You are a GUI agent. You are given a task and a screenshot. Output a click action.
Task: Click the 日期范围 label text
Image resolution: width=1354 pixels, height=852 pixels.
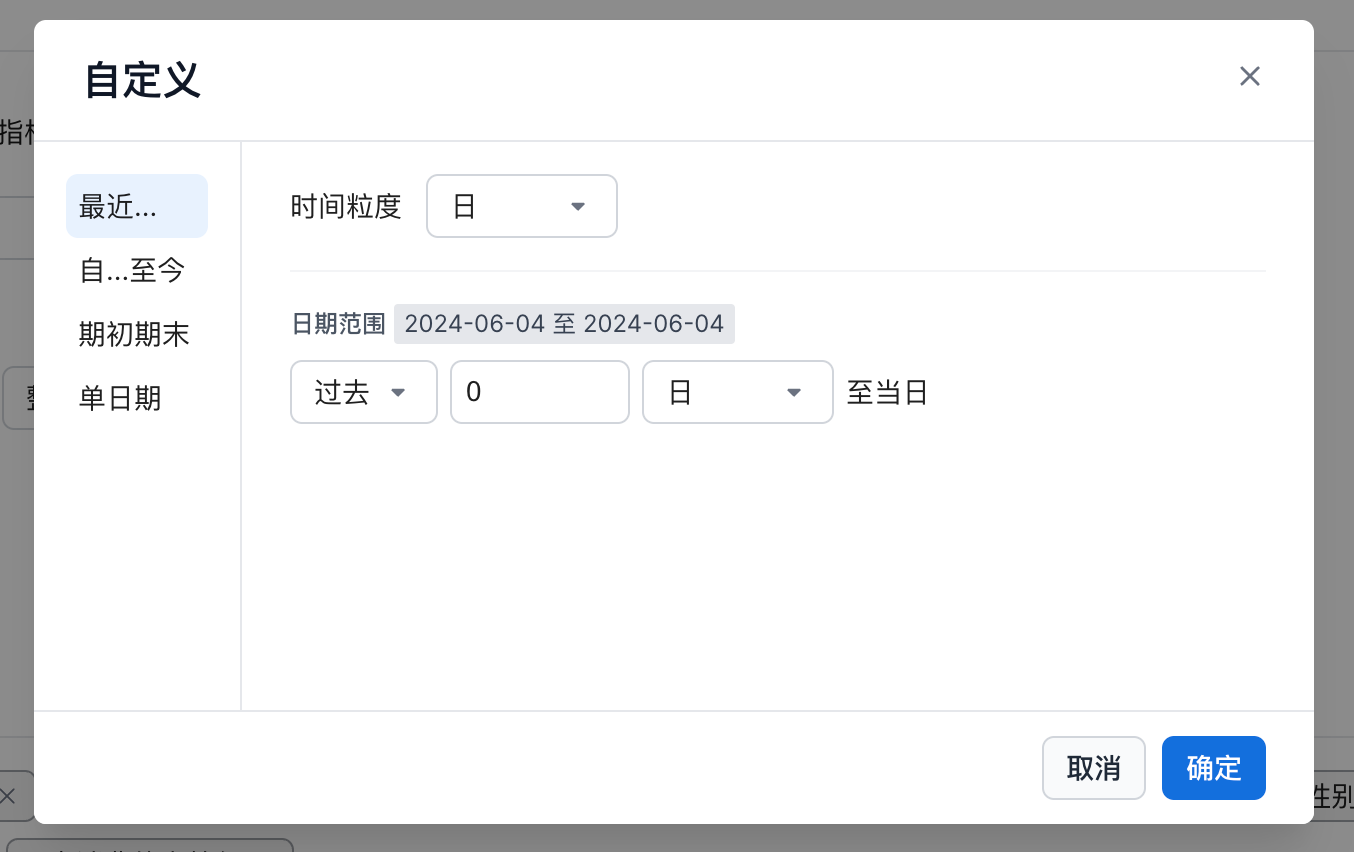coord(338,324)
